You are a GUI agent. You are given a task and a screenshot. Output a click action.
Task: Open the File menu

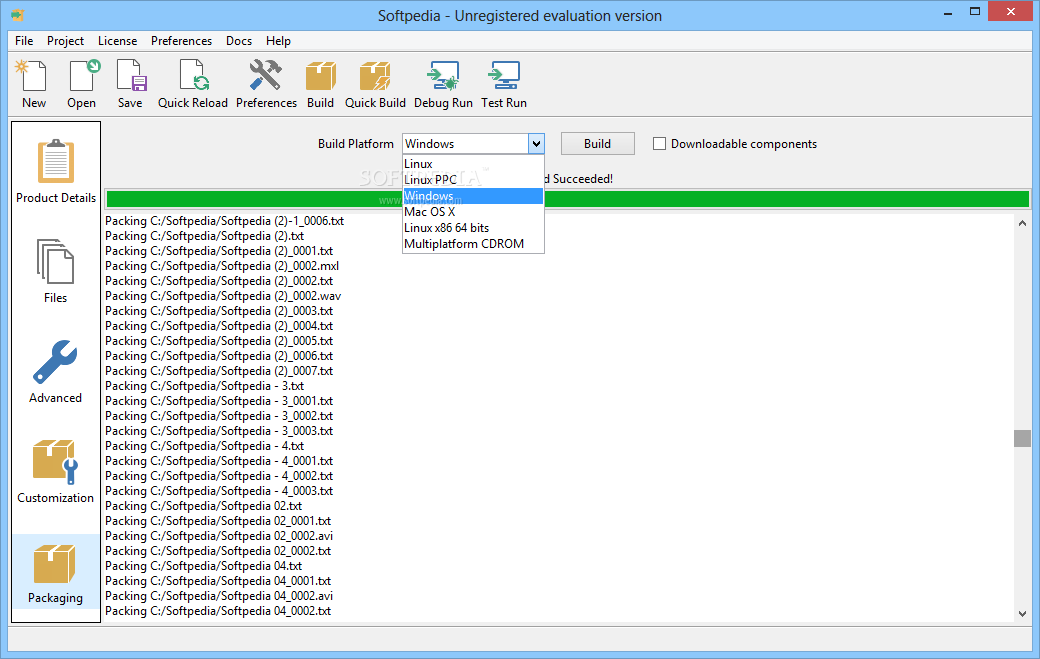pos(24,40)
